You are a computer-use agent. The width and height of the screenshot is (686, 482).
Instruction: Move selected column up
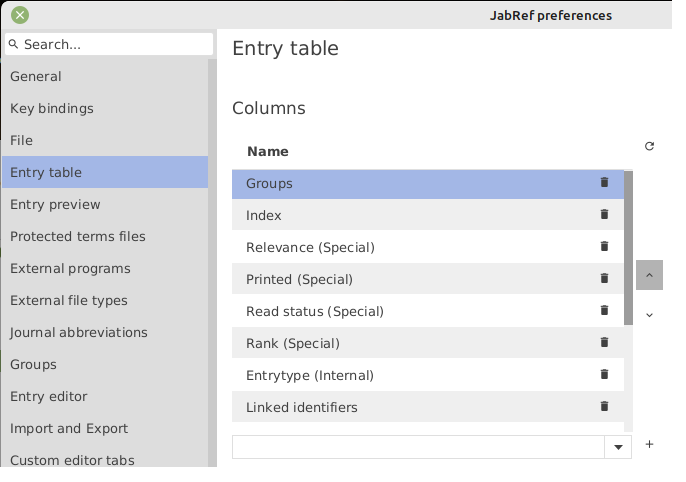click(649, 275)
